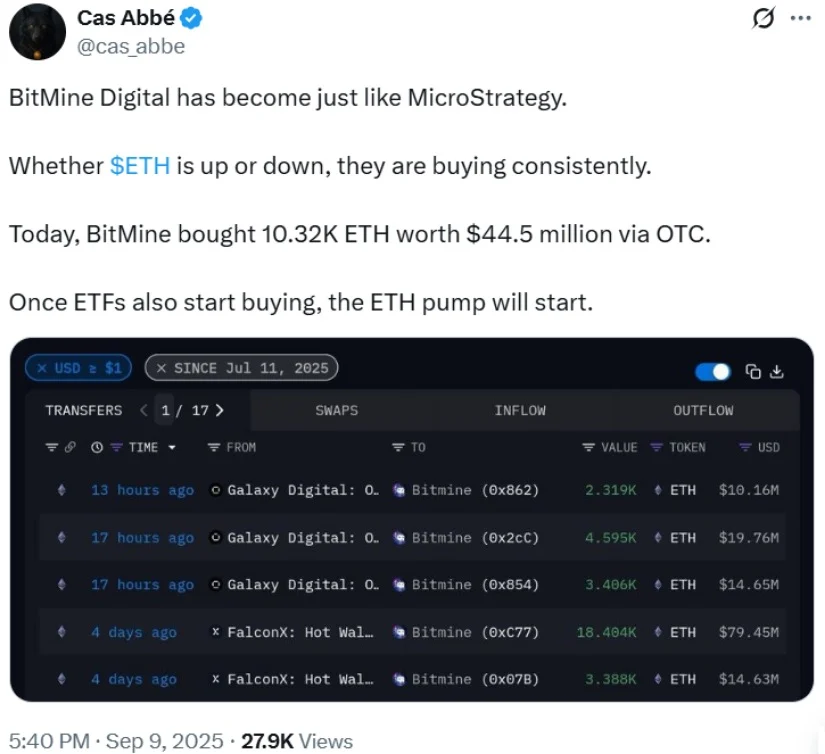Screen dimensions: 825x754
Task: Click the $ETH cashtag link
Action: tap(140, 166)
